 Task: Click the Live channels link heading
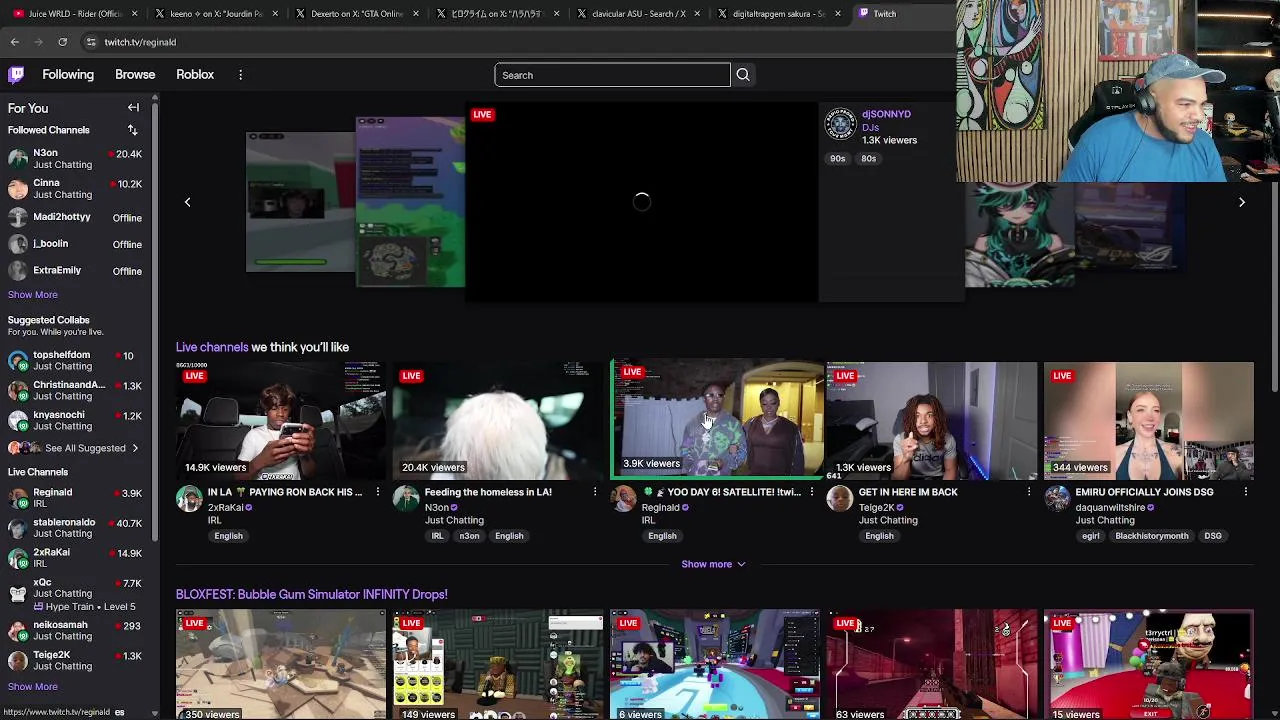pyautogui.click(x=212, y=347)
